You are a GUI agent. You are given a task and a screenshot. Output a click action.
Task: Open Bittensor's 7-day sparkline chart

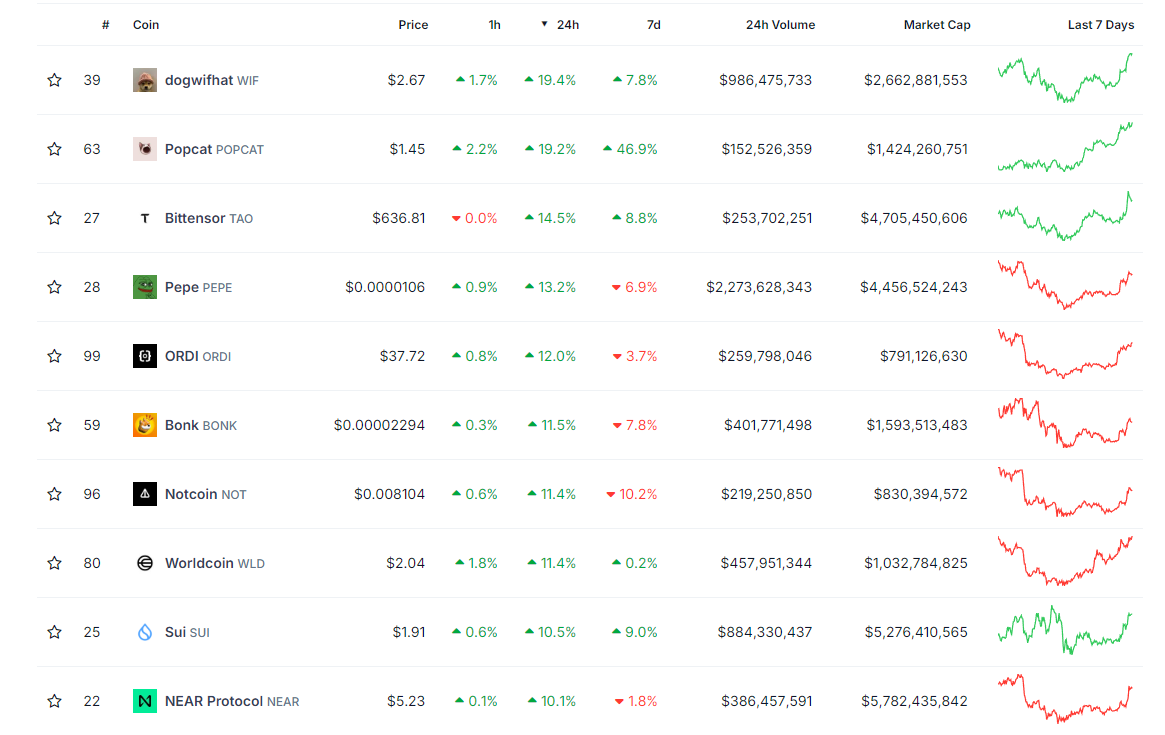pos(1065,216)
